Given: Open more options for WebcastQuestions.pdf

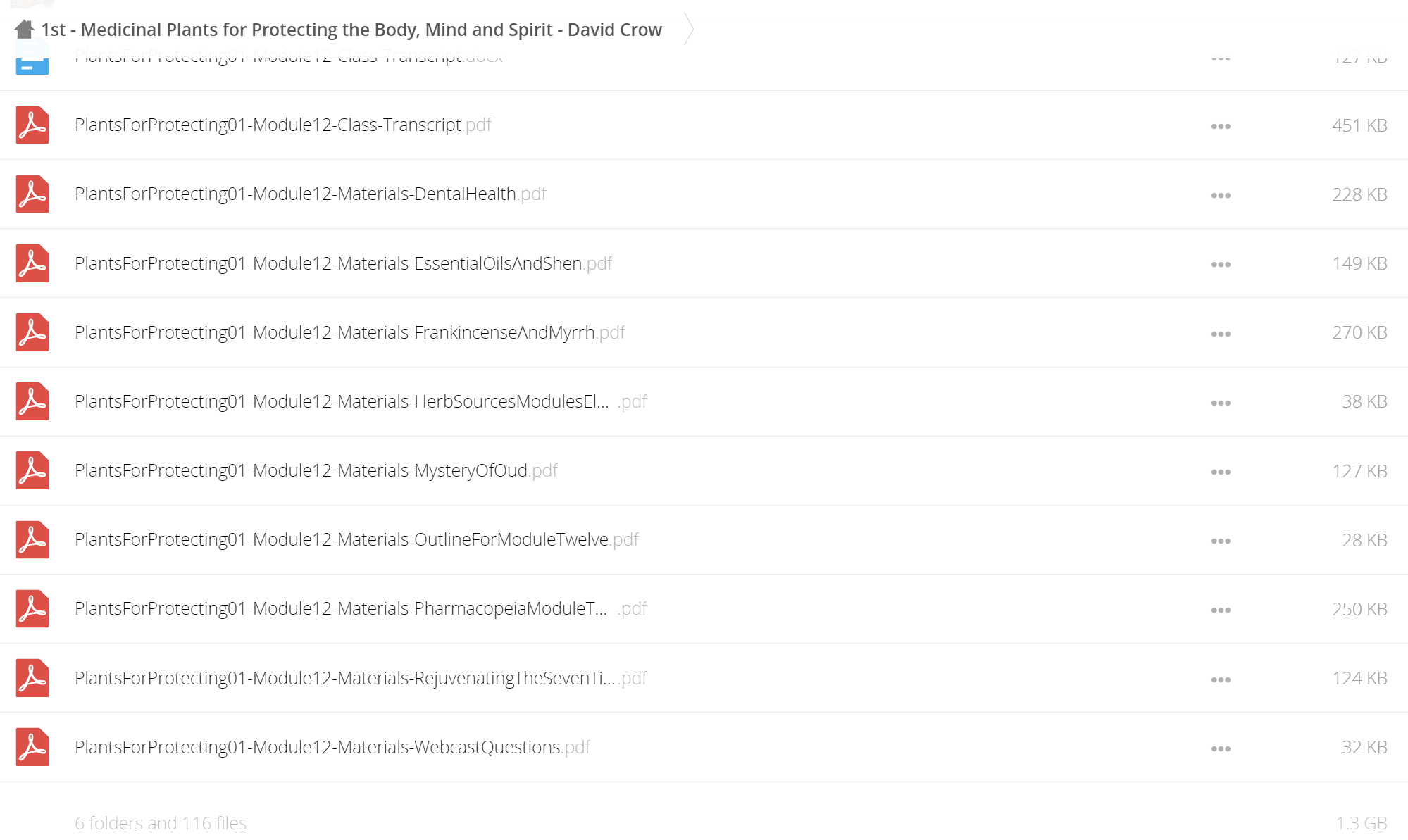Looking at the screenshot, I should (1221, 749).
